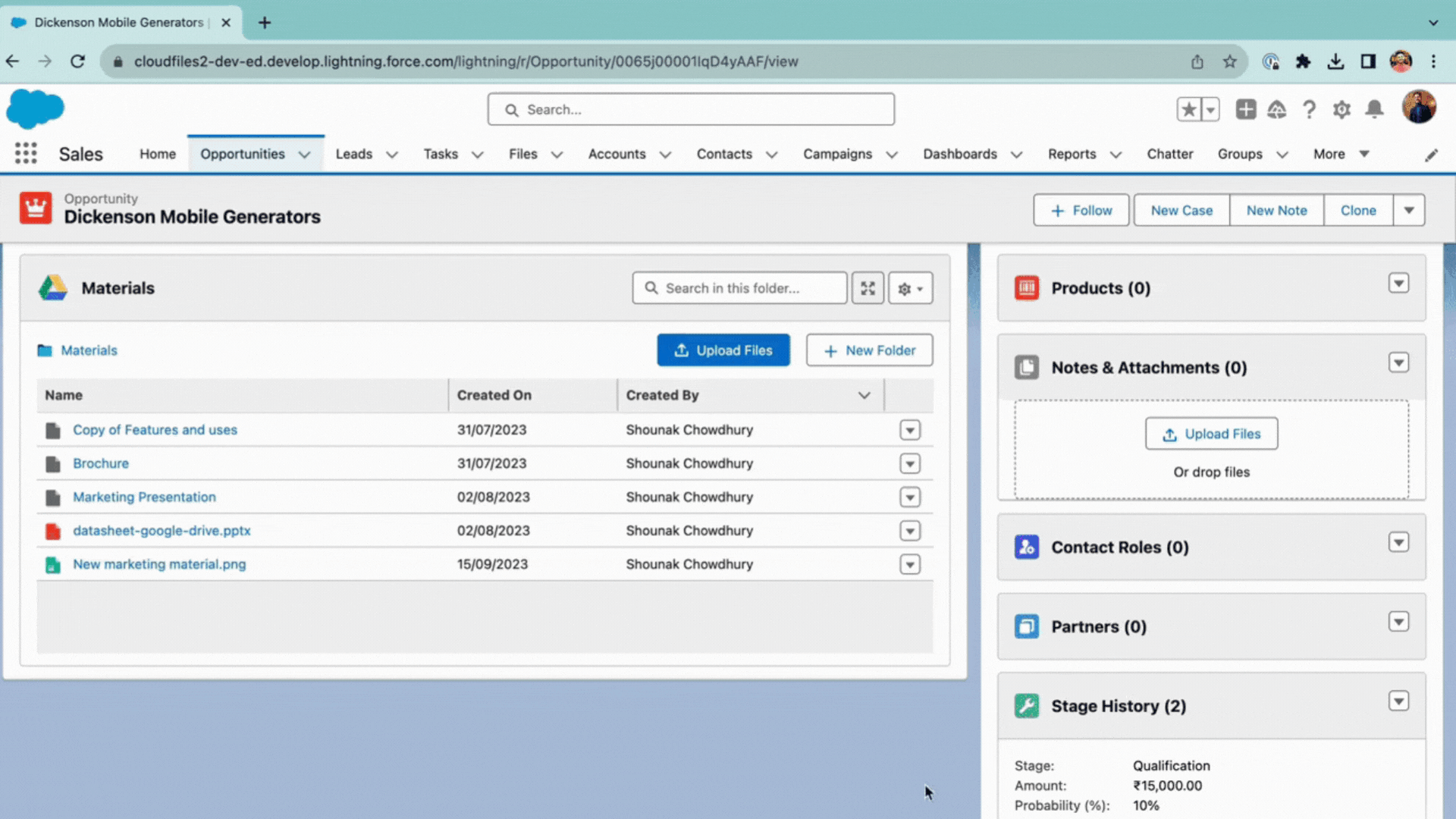Open Opportunities tab in navigation
The image size is (1456, 819).
pos(242,154)
